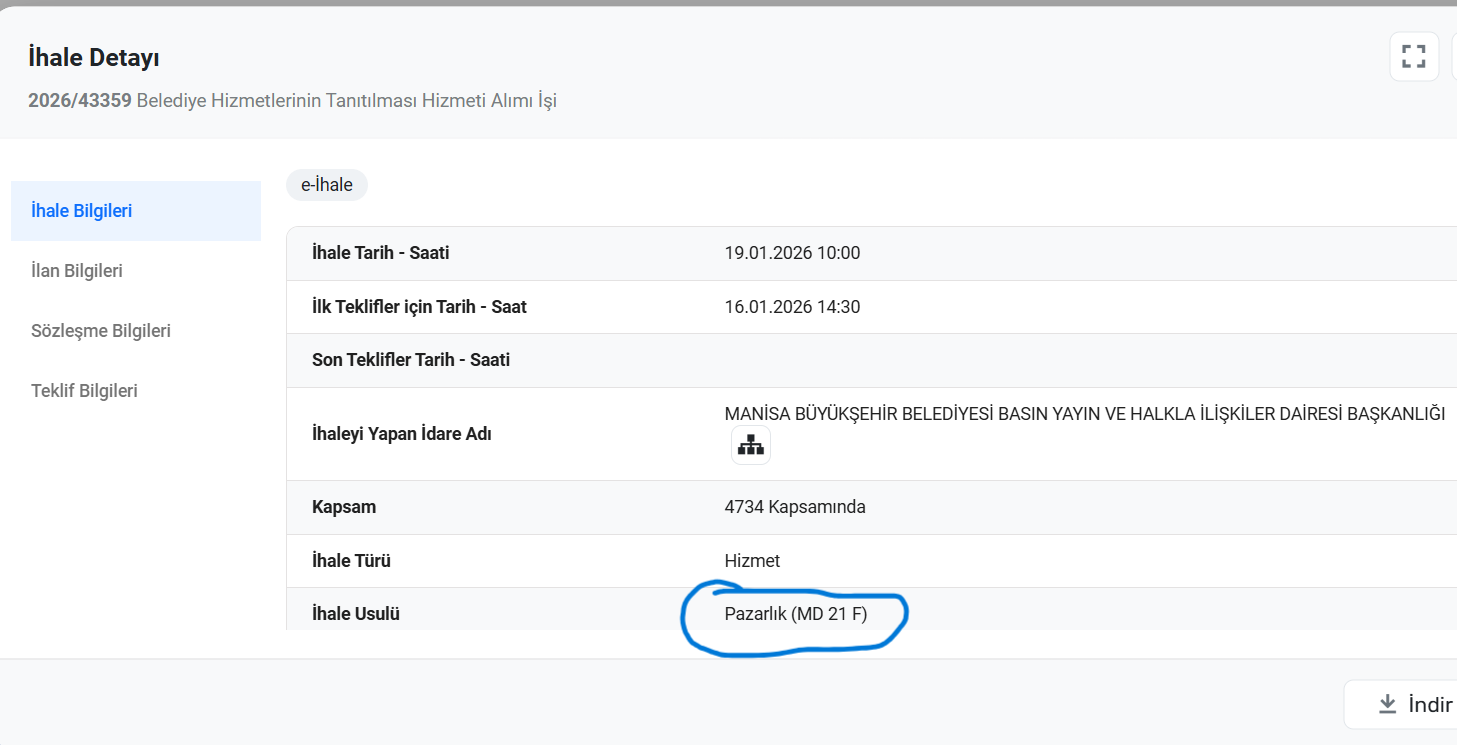The width and height of the screenshot is (1457, 745).
Task: Open the organization hierarchy icon under idare adı
Action: (x=750, y=445)
